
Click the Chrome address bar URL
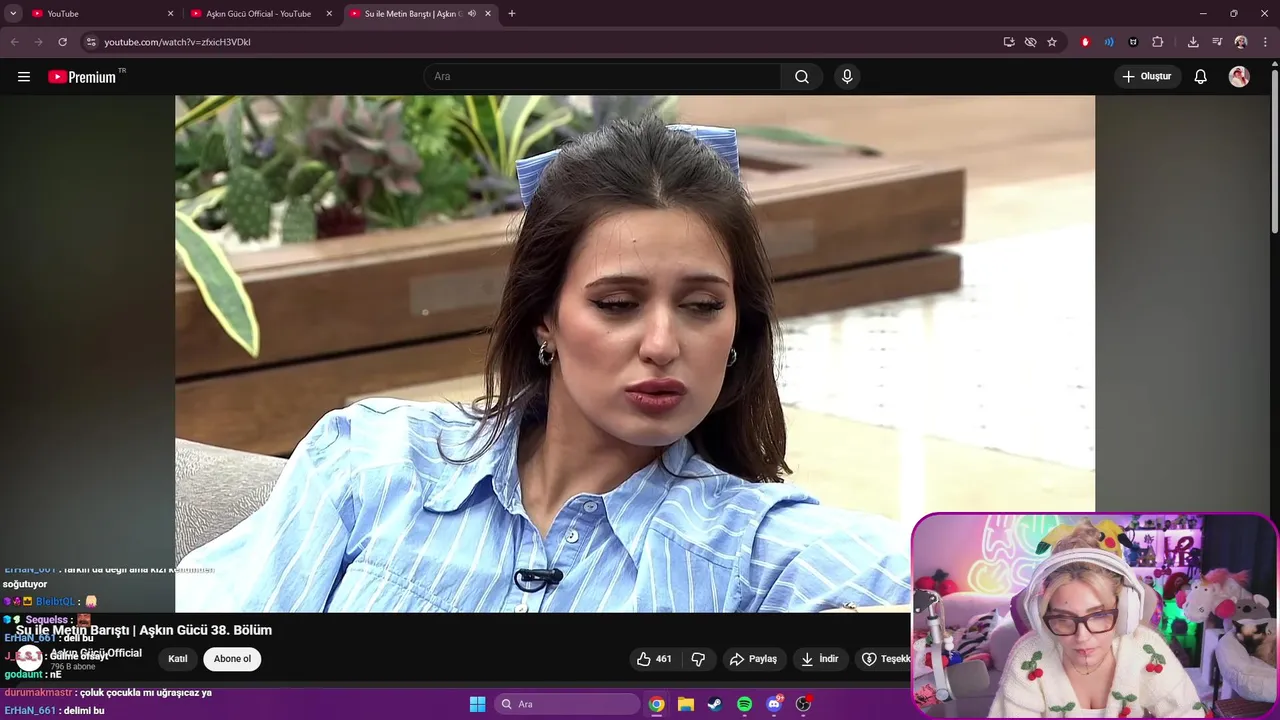177,42
